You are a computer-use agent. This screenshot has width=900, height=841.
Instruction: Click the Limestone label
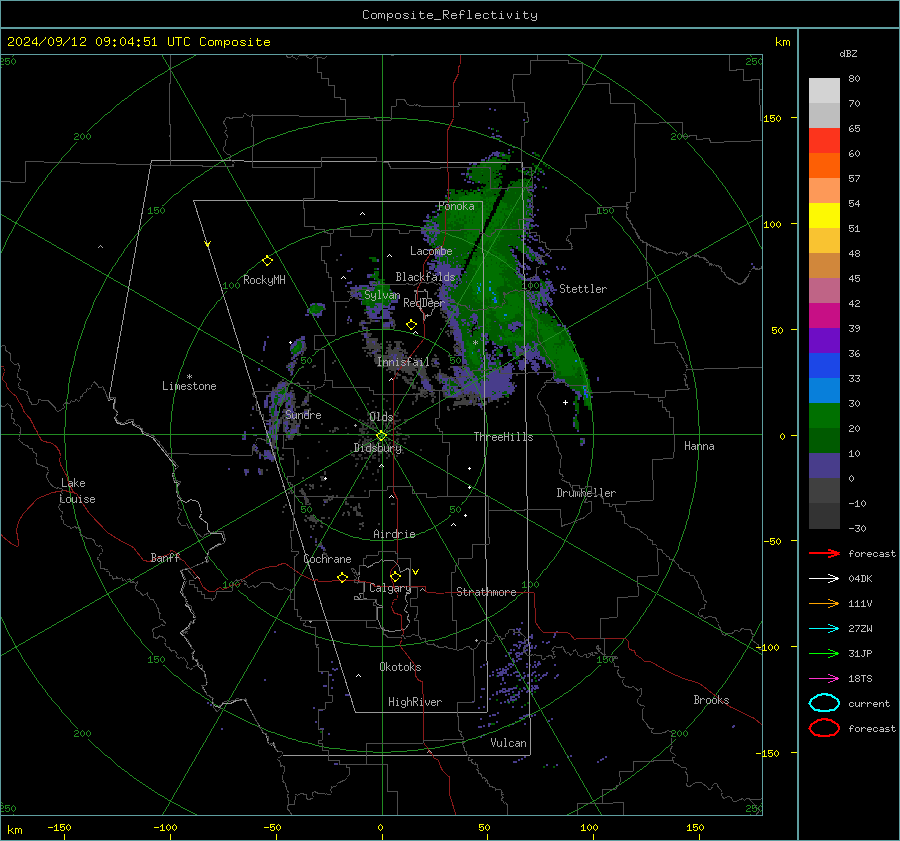[x=189, y=386]
